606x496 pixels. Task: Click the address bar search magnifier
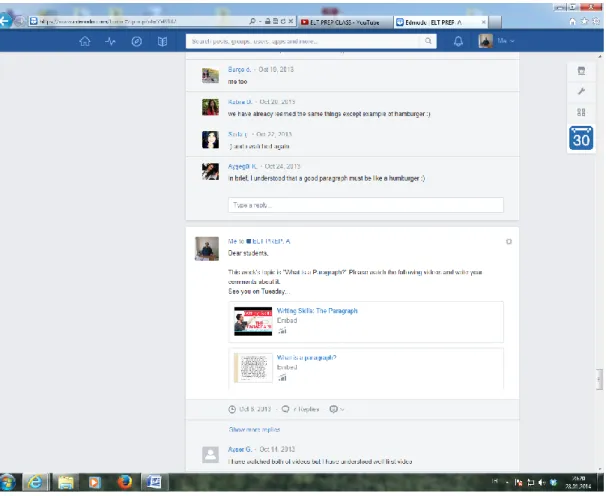(252, 21)
